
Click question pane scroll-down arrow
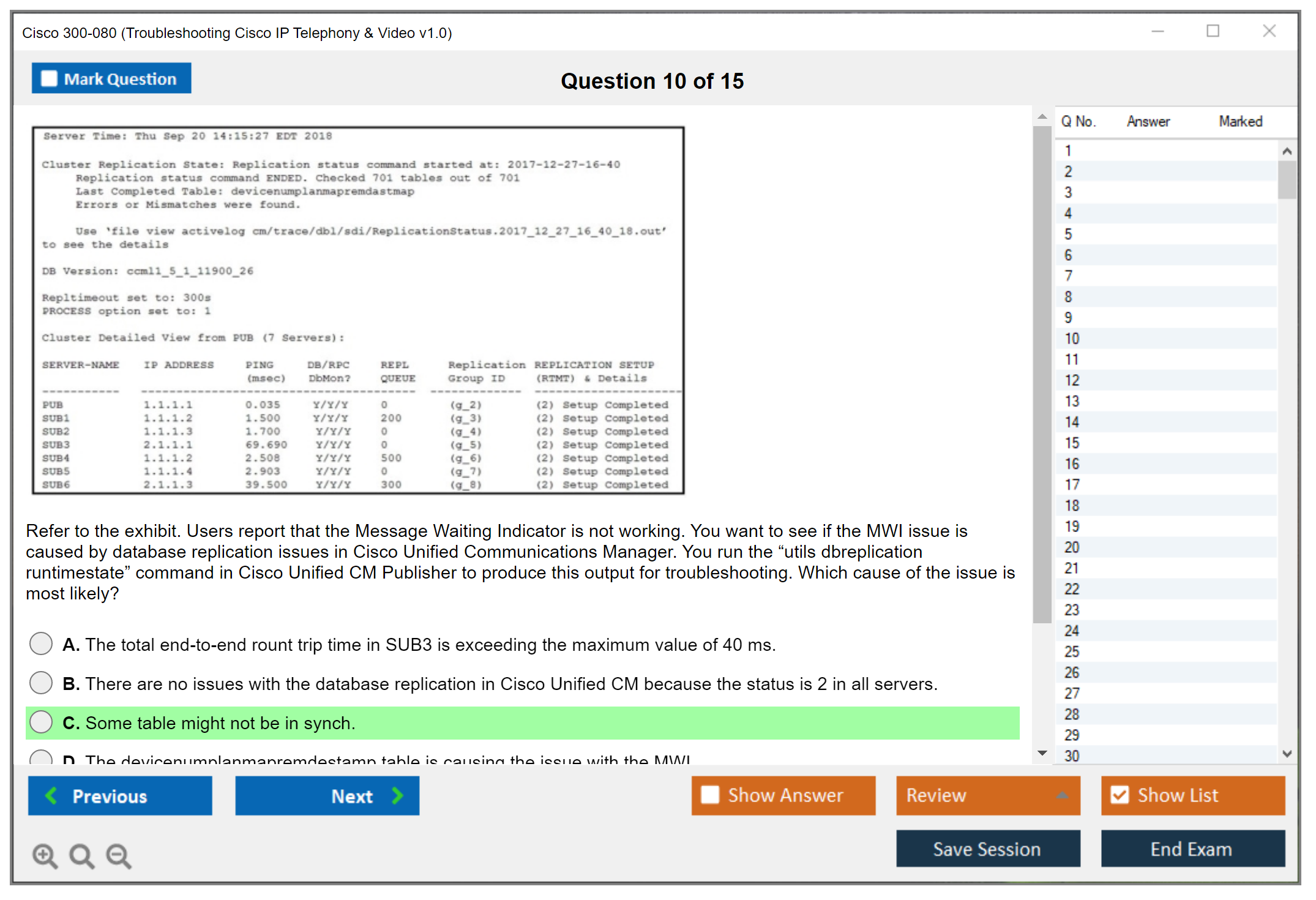coord(1042,753)
